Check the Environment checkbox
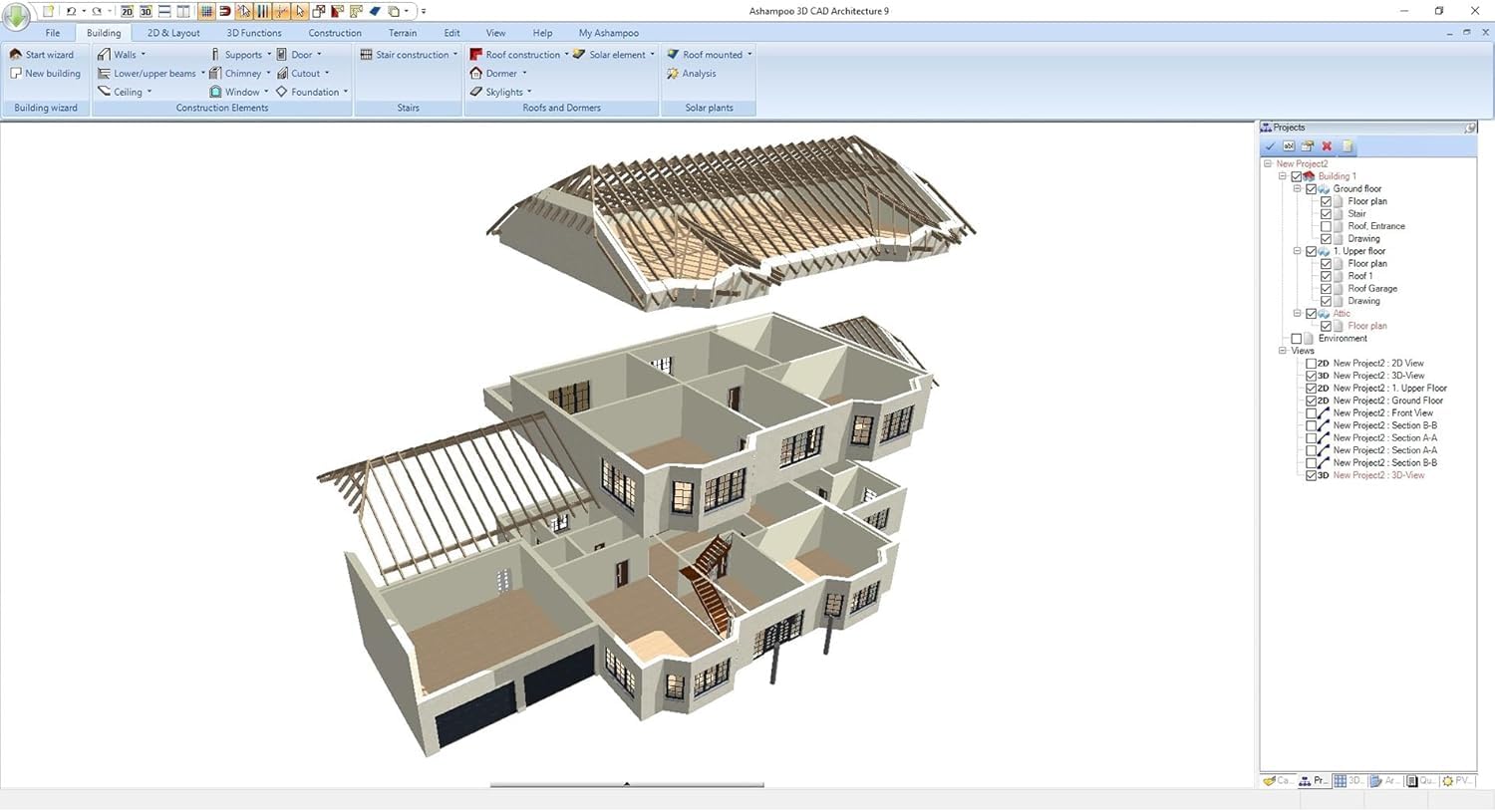Viewport: 1495px width, 812px height. tap(1297, 339)
